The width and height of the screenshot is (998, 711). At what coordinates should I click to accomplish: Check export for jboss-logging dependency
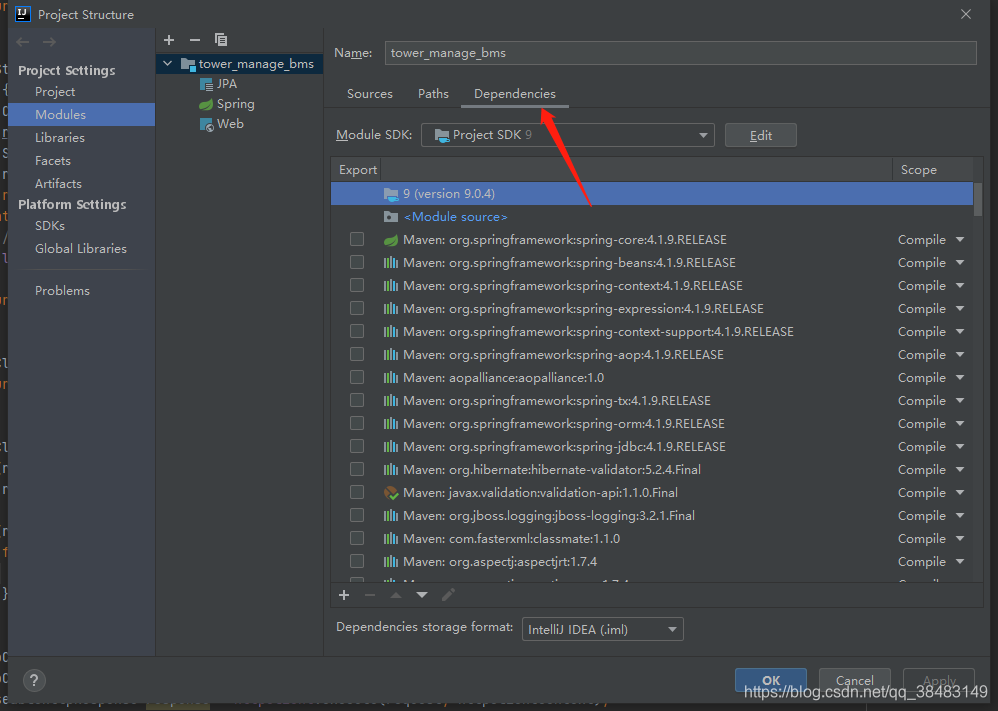357,515
